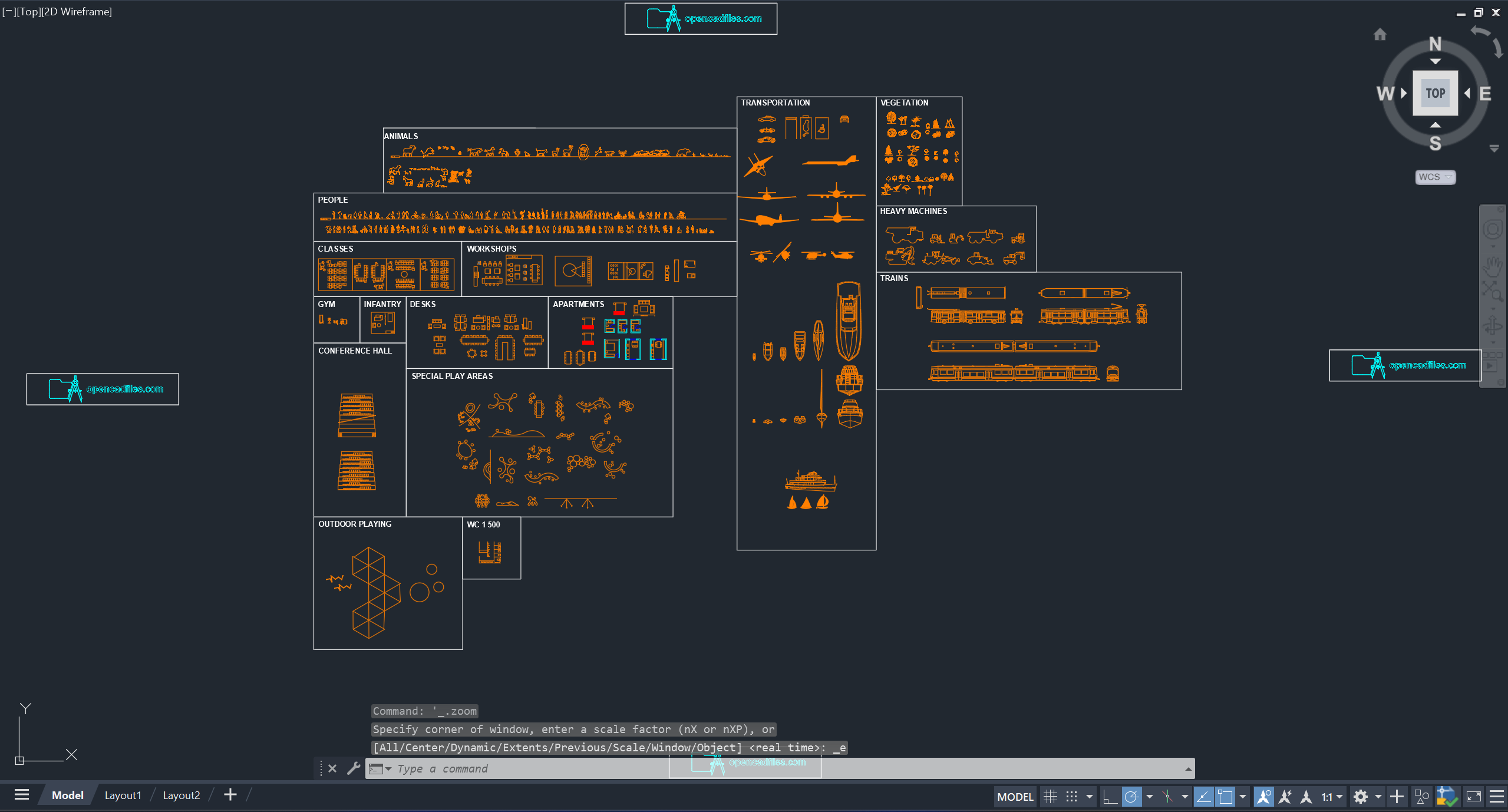Toggle the drawing grid display
This screenshot has width=1508, height=812.
tap(1050, 797)
